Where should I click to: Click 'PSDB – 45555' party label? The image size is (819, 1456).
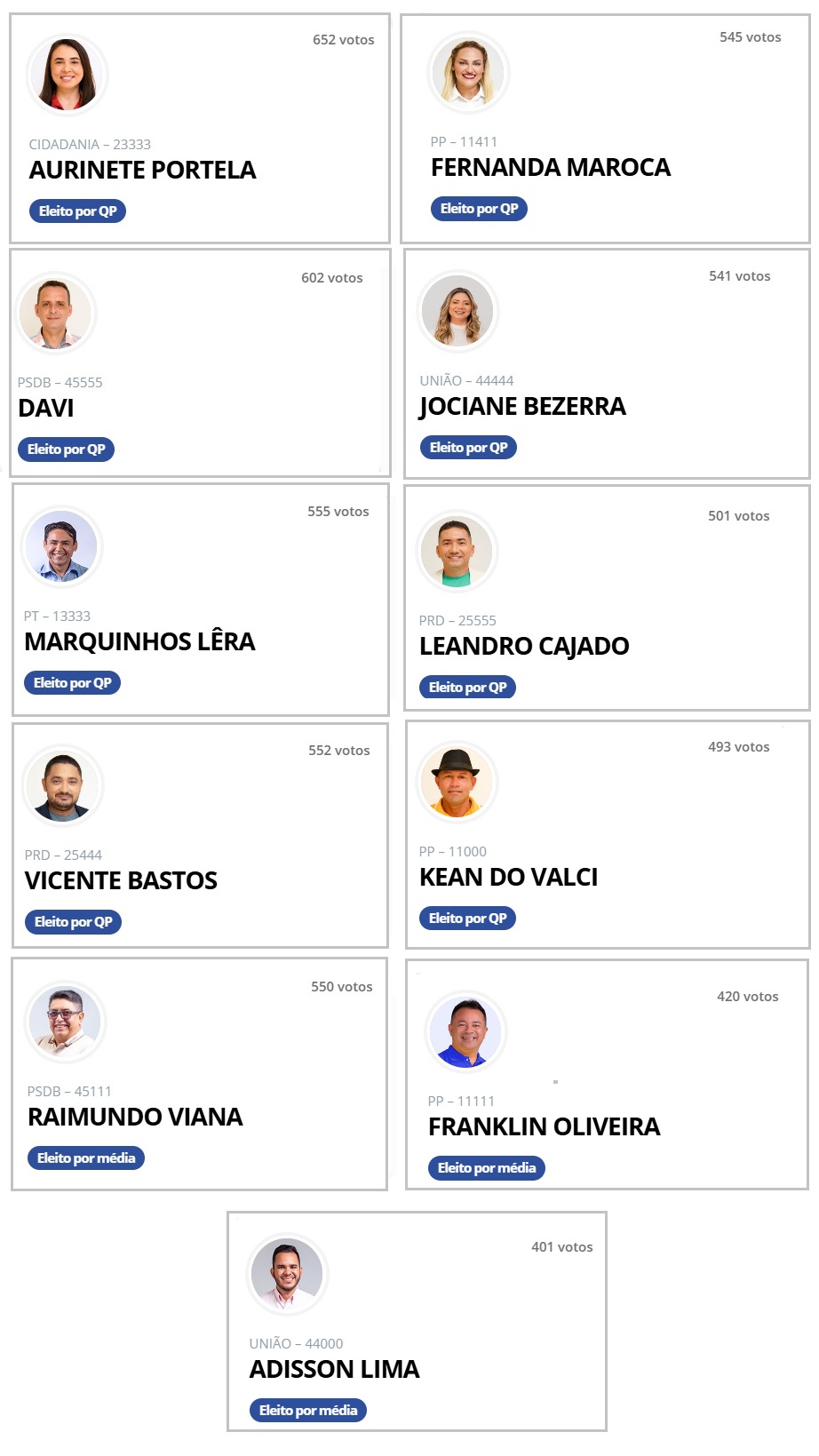(x=60, y=383)
